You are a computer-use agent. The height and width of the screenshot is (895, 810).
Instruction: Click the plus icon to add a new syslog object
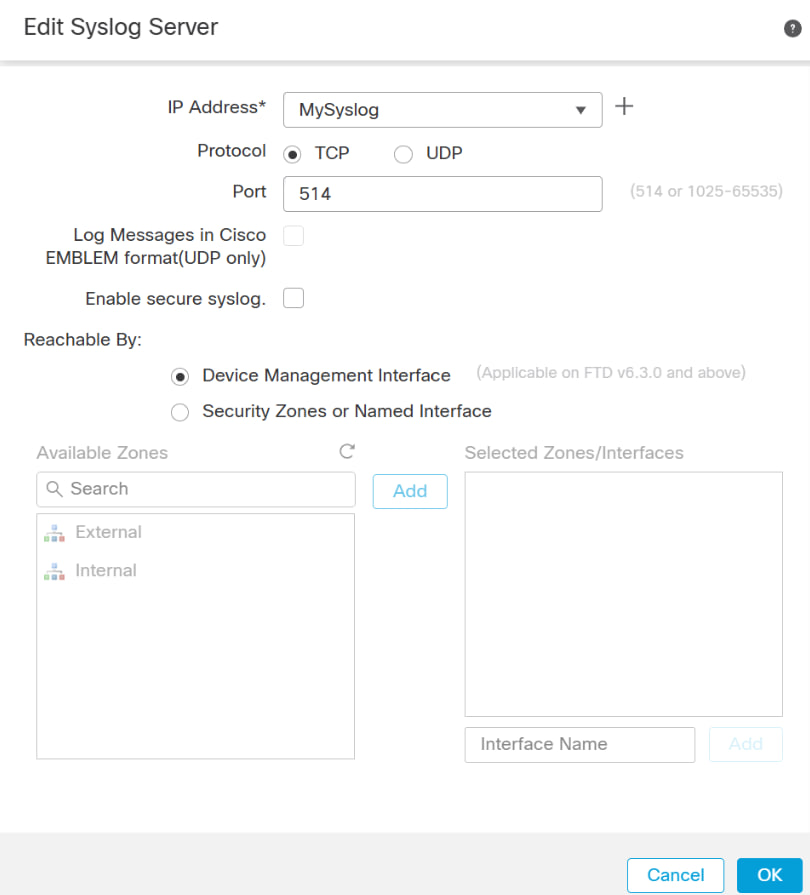(624, 105)
